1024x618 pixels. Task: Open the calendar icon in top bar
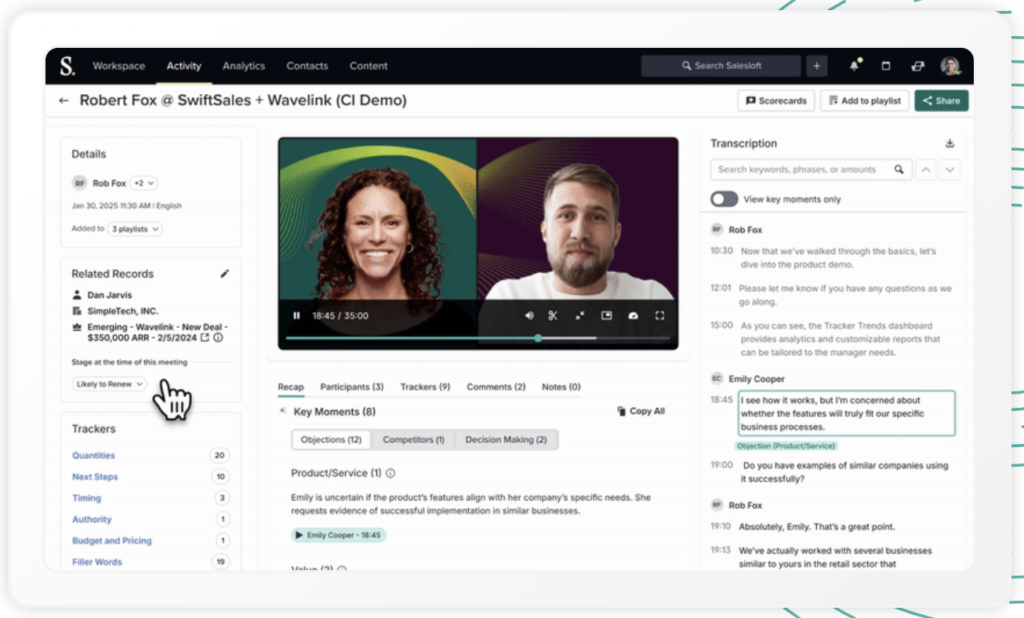[x=885, y=66]
